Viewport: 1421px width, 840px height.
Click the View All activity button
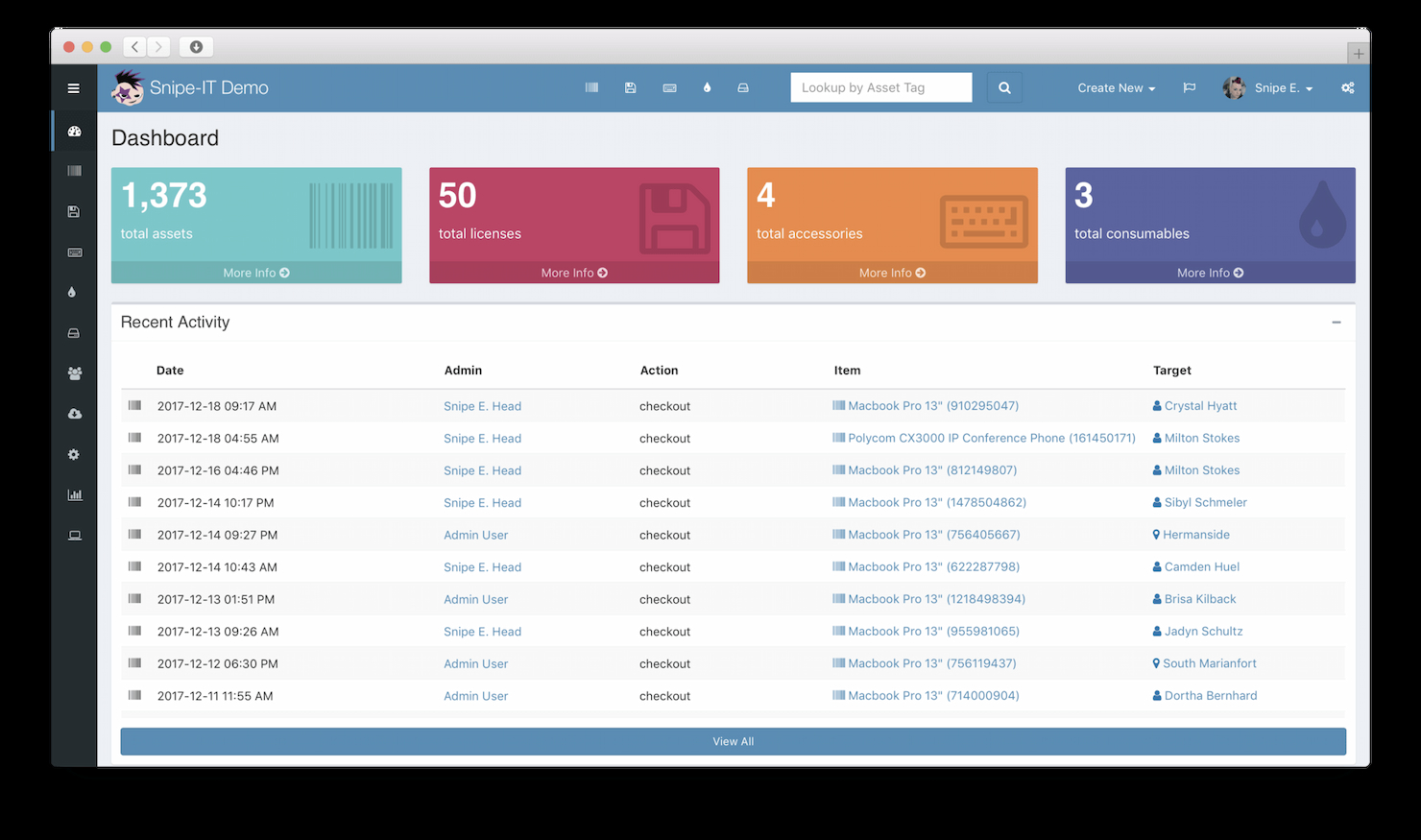[733, 740]
